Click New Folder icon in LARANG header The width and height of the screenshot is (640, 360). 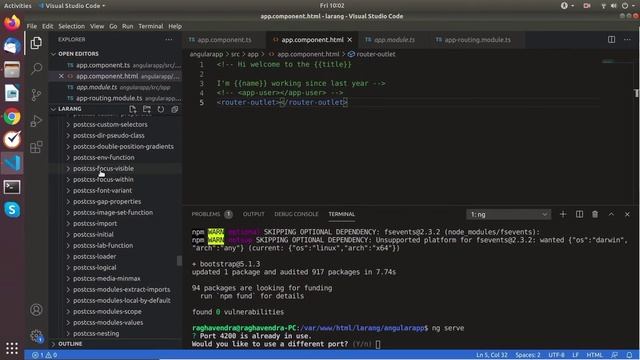click(x=147, y=109)
